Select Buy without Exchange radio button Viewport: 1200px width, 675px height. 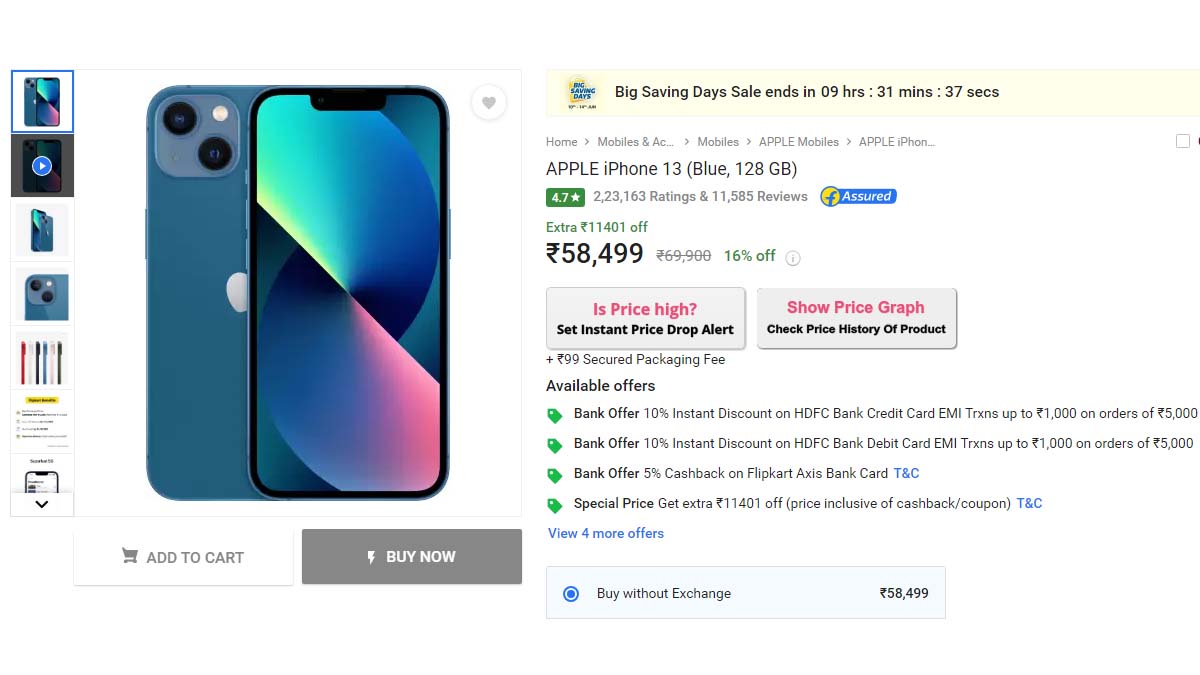[x=571, y=594]
